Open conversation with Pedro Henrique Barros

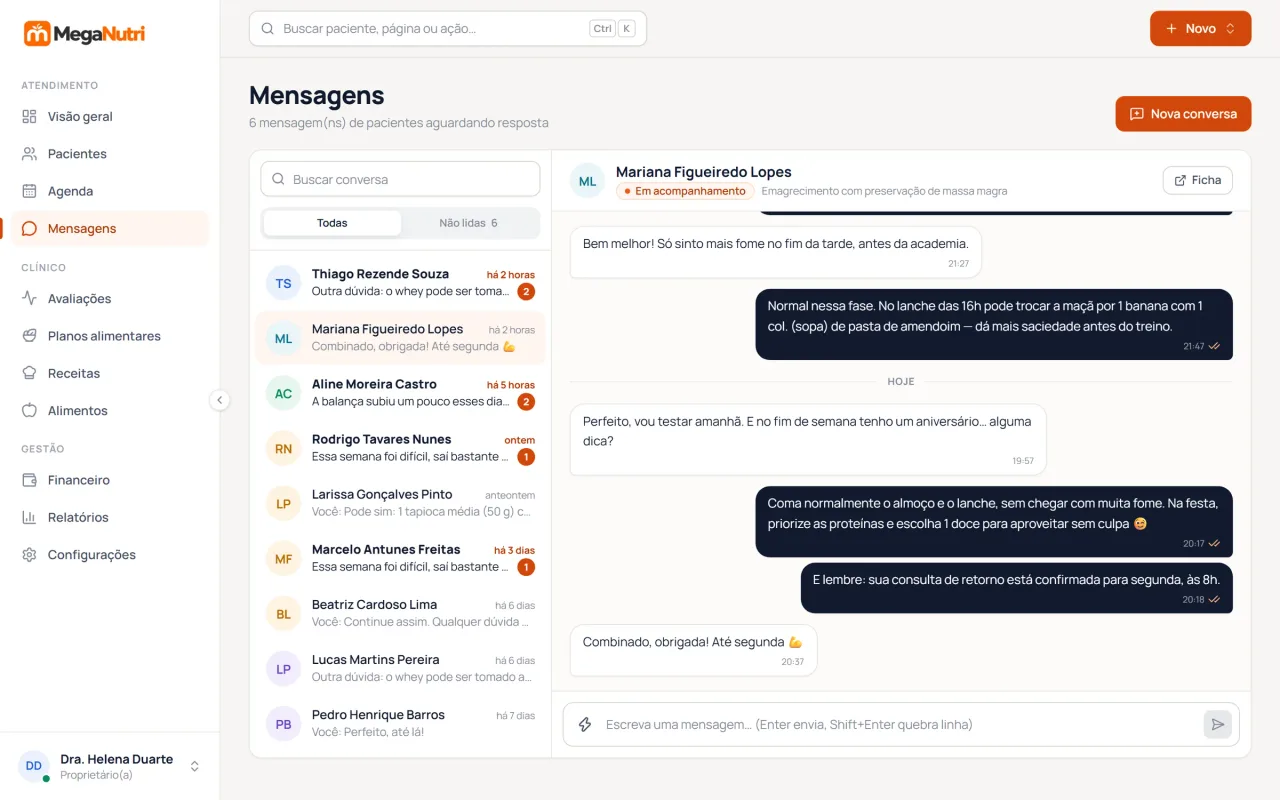coord(400,723)
